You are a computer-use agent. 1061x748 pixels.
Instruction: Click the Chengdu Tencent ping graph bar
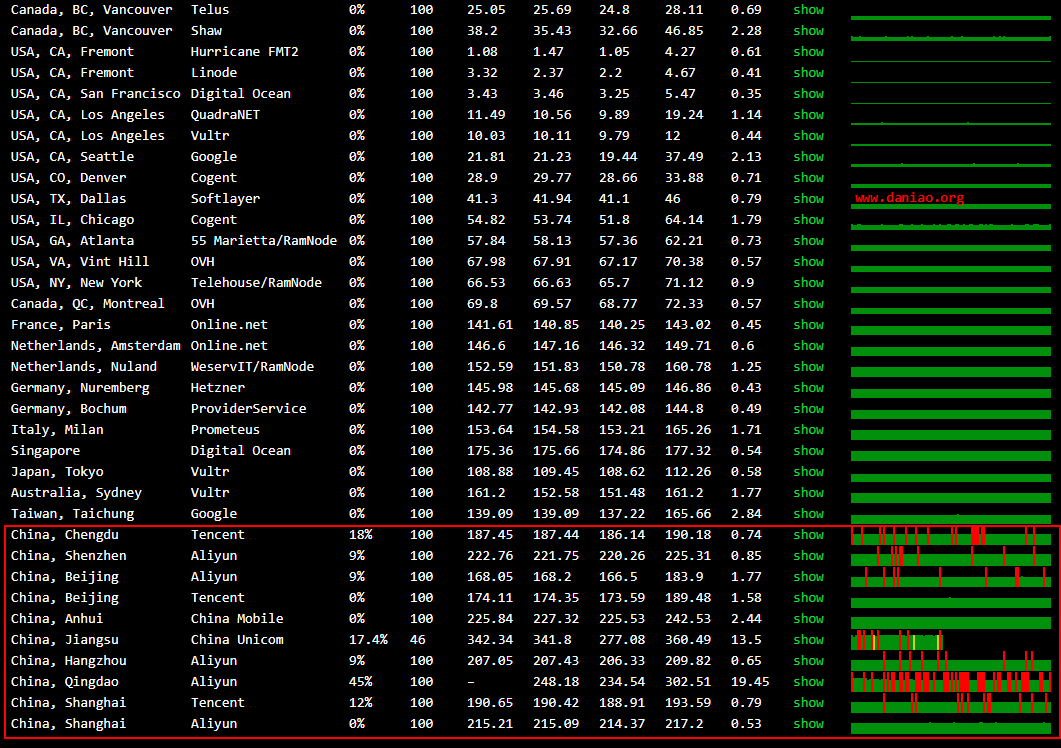pyautogui.click(x=951, y=535)
